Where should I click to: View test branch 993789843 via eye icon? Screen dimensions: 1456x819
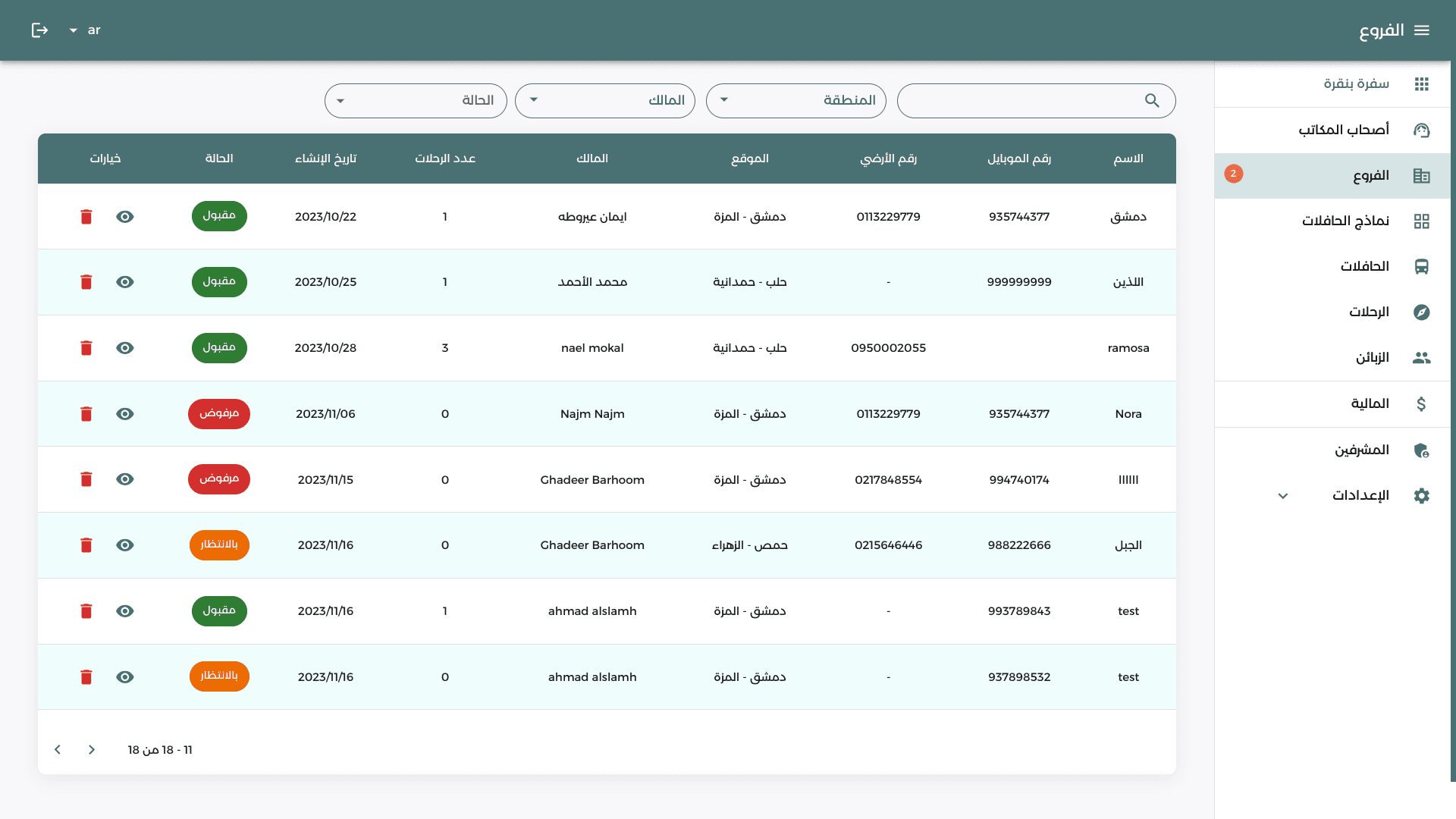pyautogui.click(x=125, y=611)
